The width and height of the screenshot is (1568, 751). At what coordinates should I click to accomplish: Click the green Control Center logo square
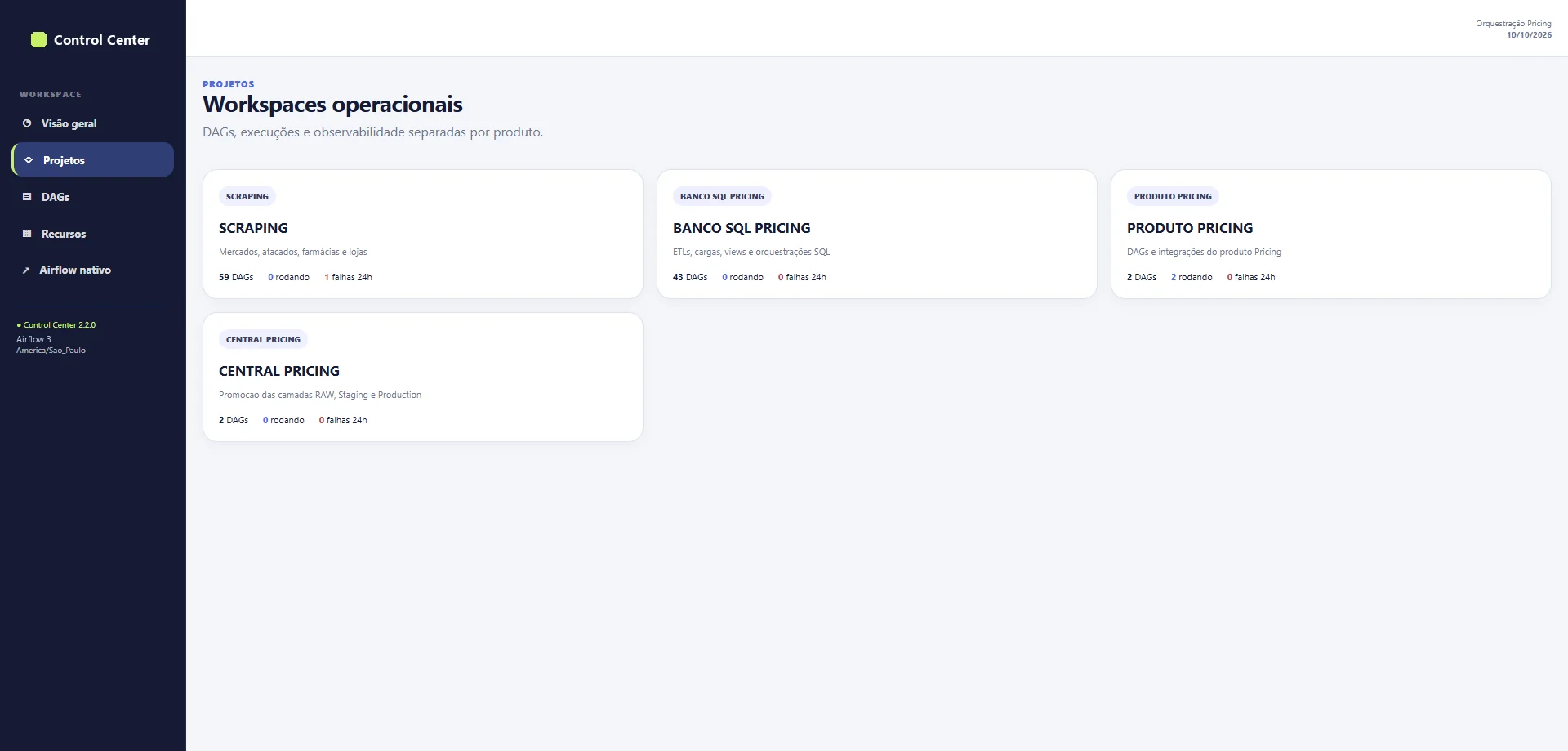click(x=38, y=40)
